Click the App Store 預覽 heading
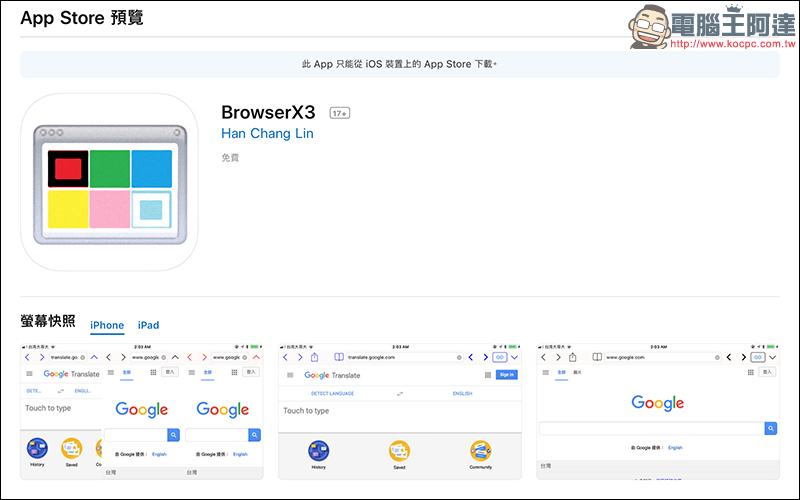 point(82,18)
